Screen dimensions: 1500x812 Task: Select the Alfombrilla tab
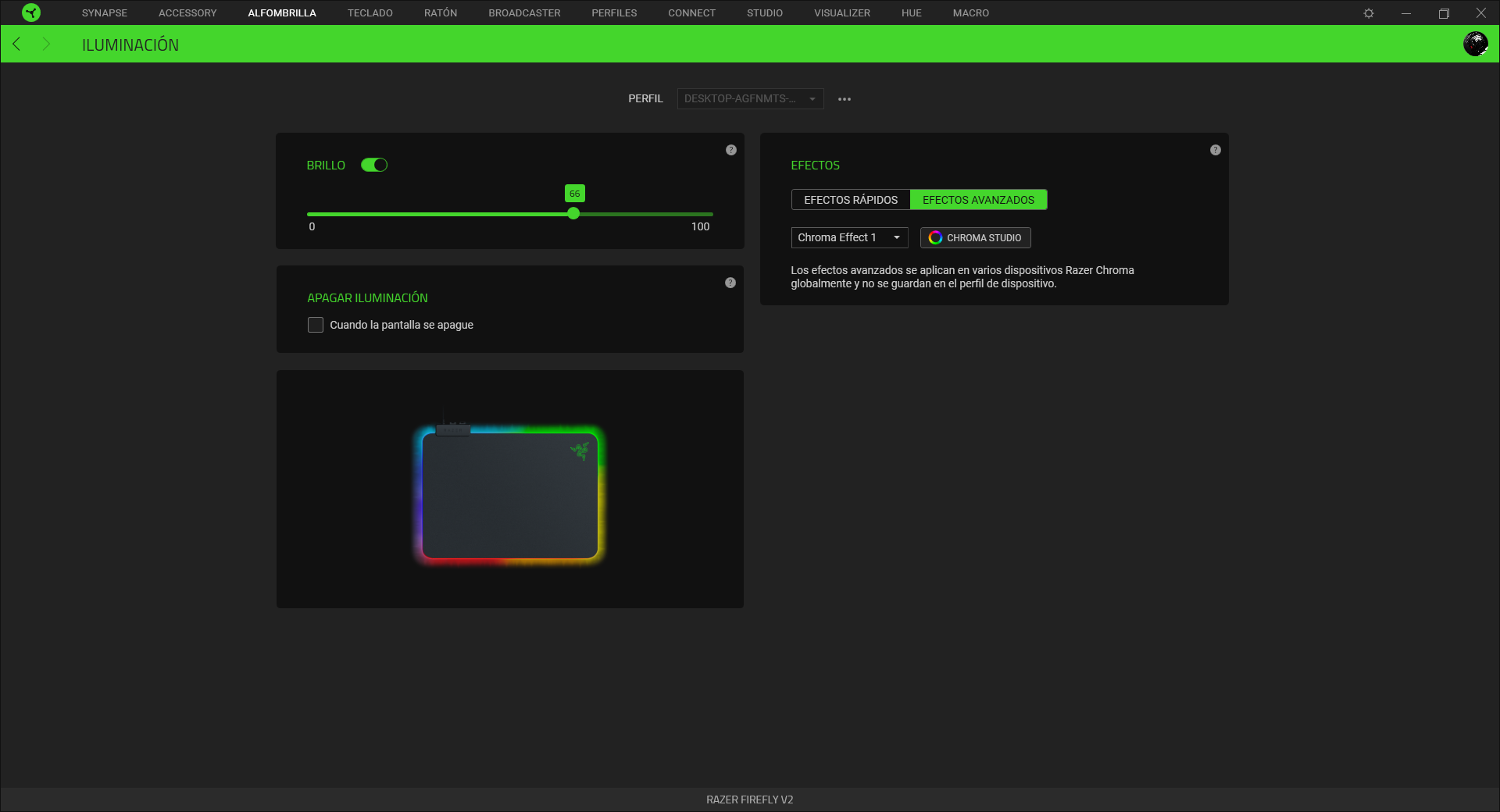[x=282, y=13]
